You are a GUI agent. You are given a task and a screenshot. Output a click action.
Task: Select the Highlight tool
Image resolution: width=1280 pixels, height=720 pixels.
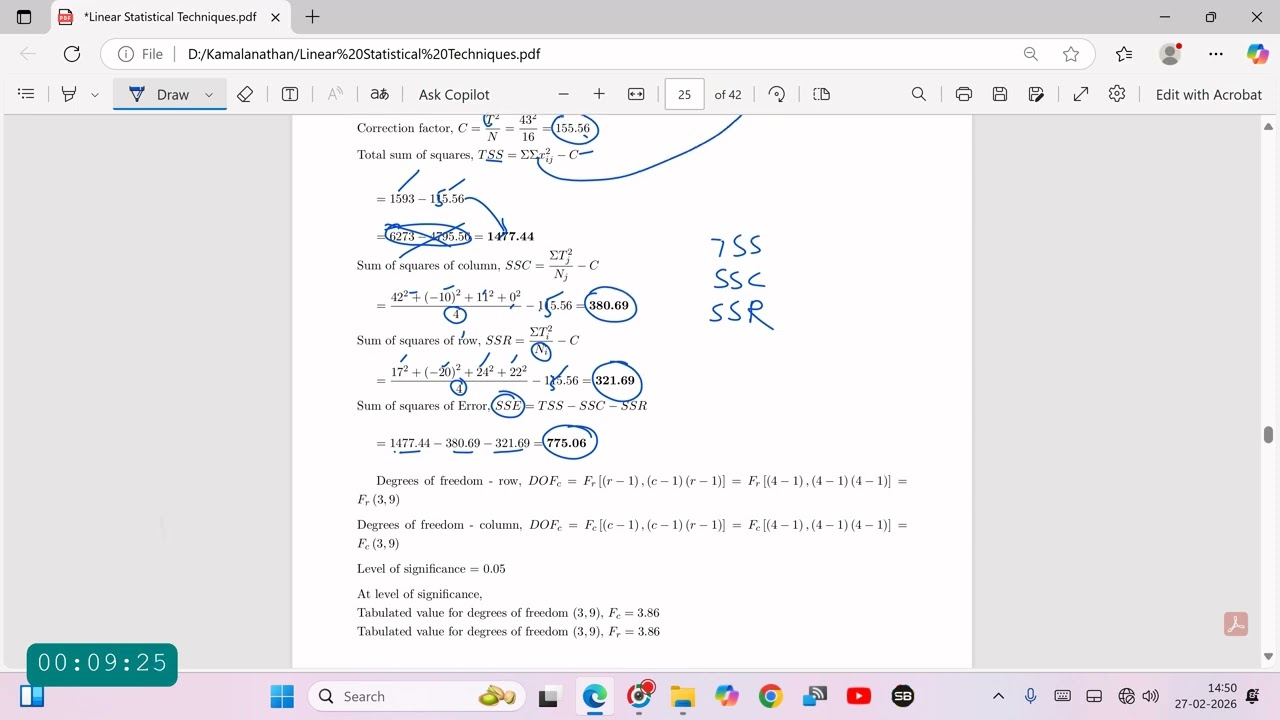[69, 94]
